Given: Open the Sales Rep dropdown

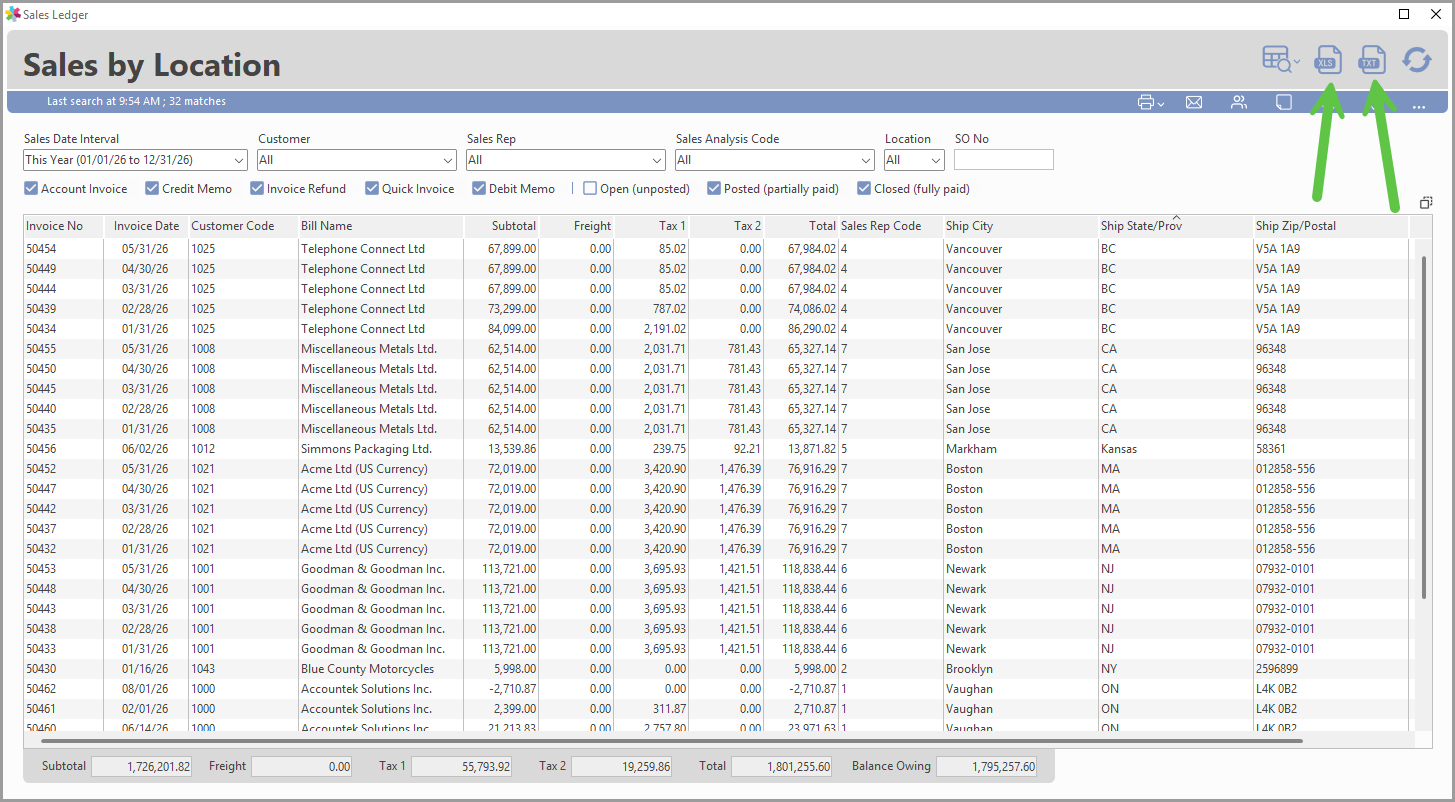Looking at the screenshot, I should [x=565, y=160].
